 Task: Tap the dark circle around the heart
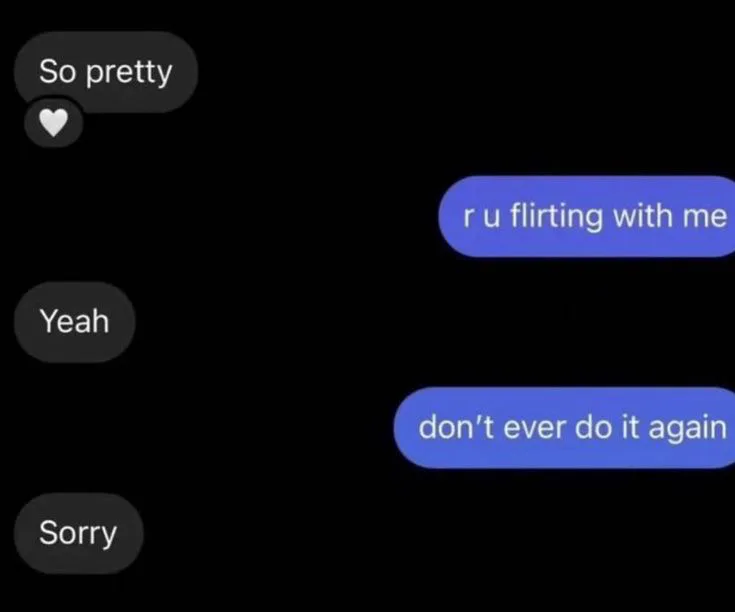pyautogui.click(x=53, y=123)
